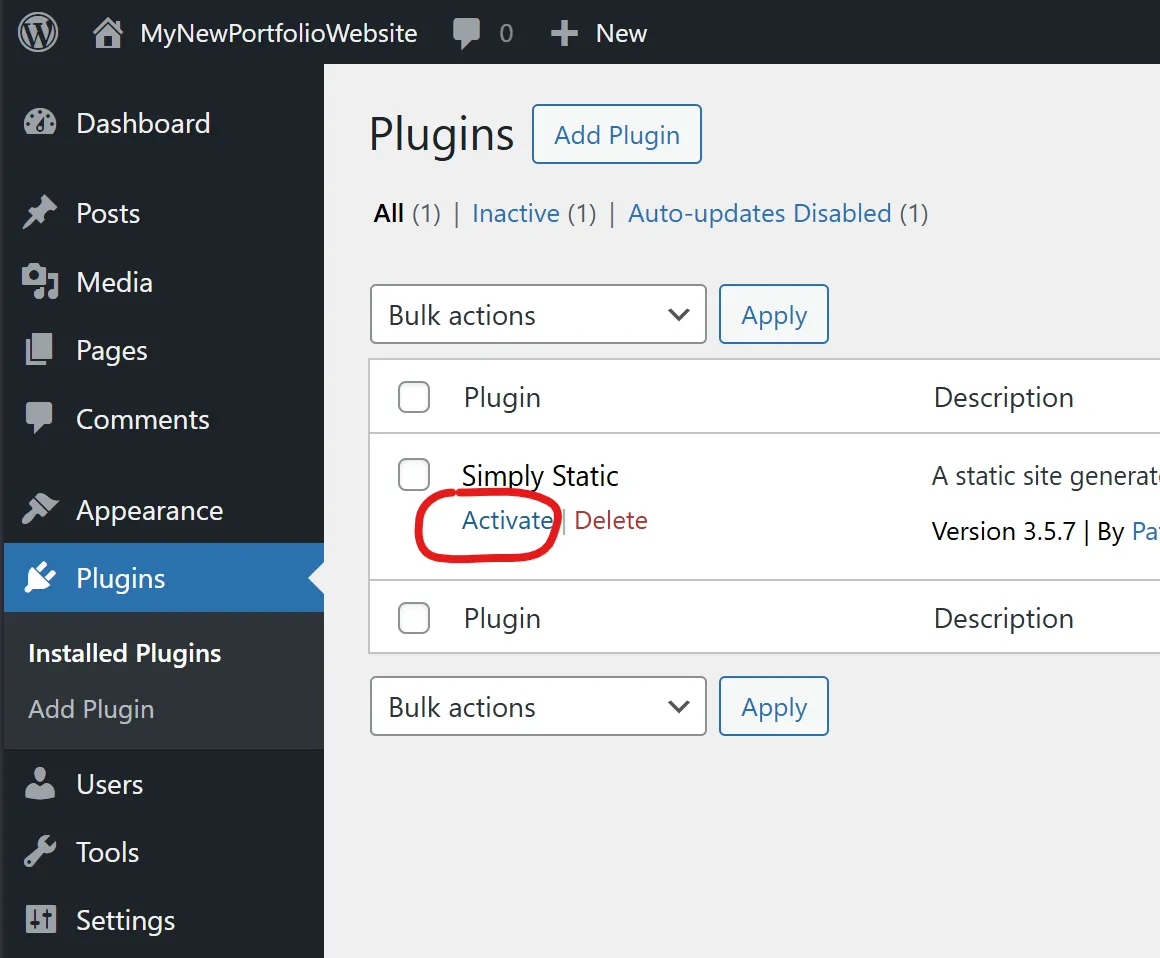Viewport: 1160px width, 958px height.
Task: Click the Dashboard gauge icon
Action: 40,123
